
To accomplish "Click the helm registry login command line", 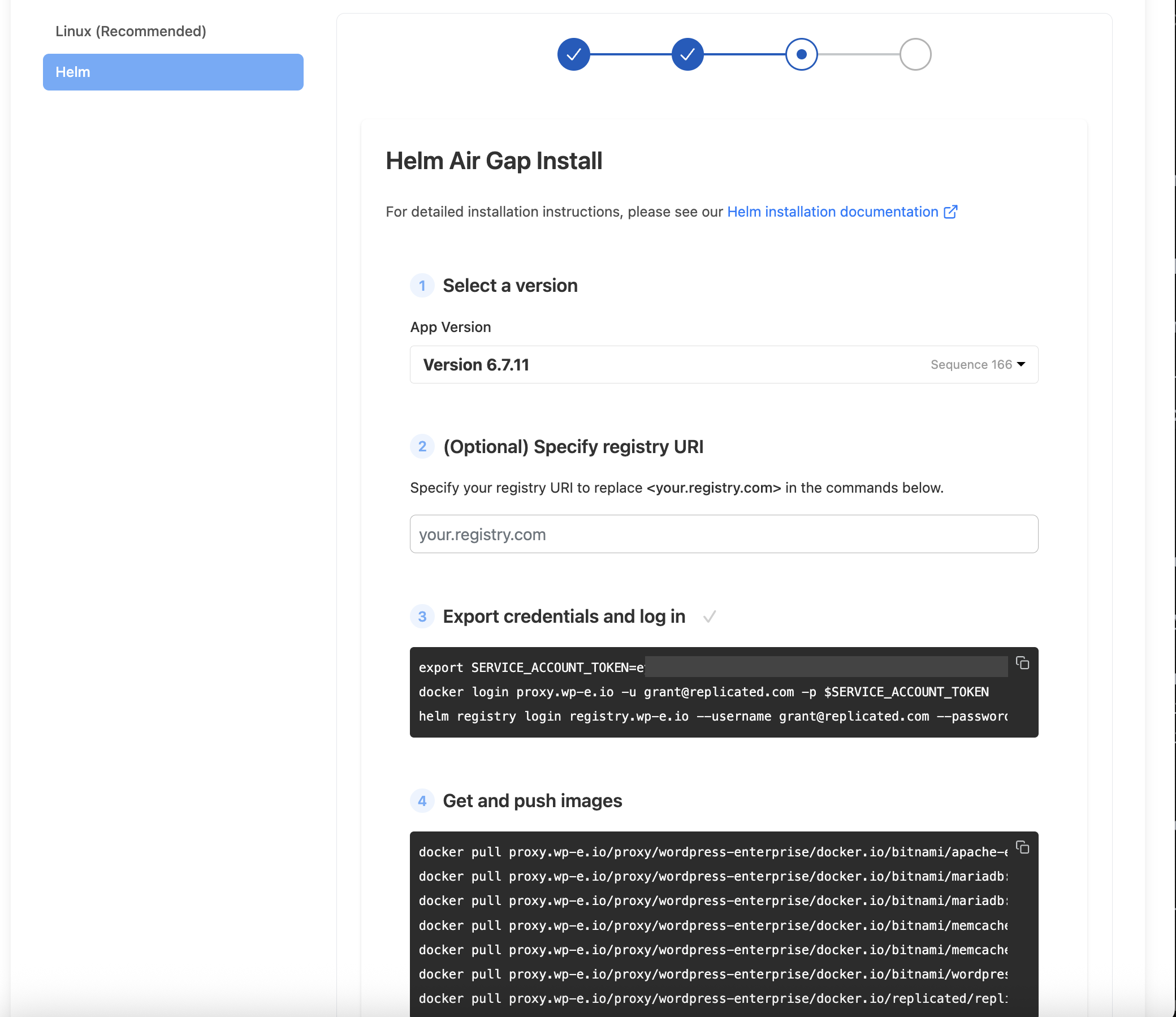I will tap(712, 717).
